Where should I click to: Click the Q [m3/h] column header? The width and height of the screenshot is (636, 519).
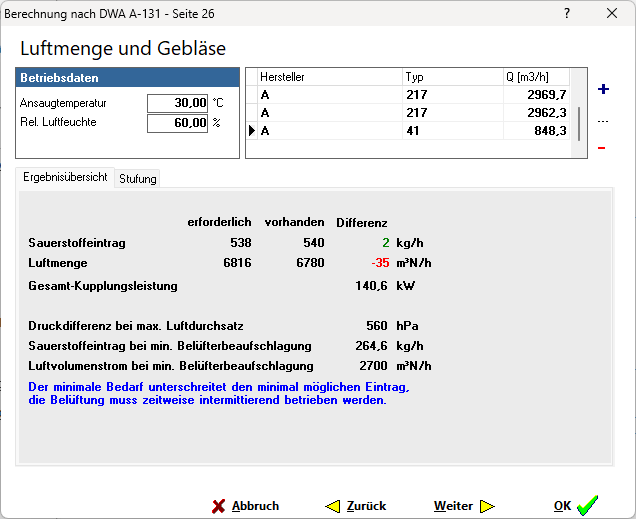coord(536,77)
